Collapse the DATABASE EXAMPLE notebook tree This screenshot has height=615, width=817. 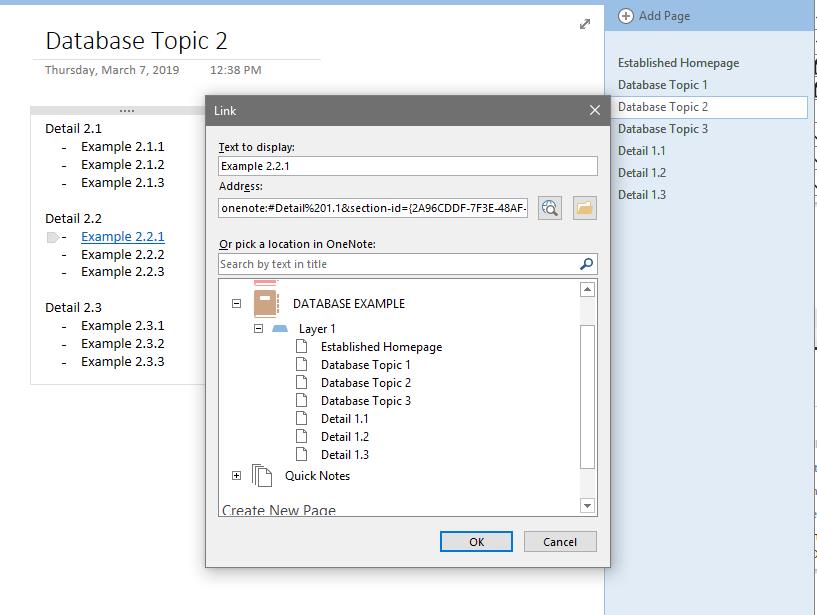coord(237,304)
